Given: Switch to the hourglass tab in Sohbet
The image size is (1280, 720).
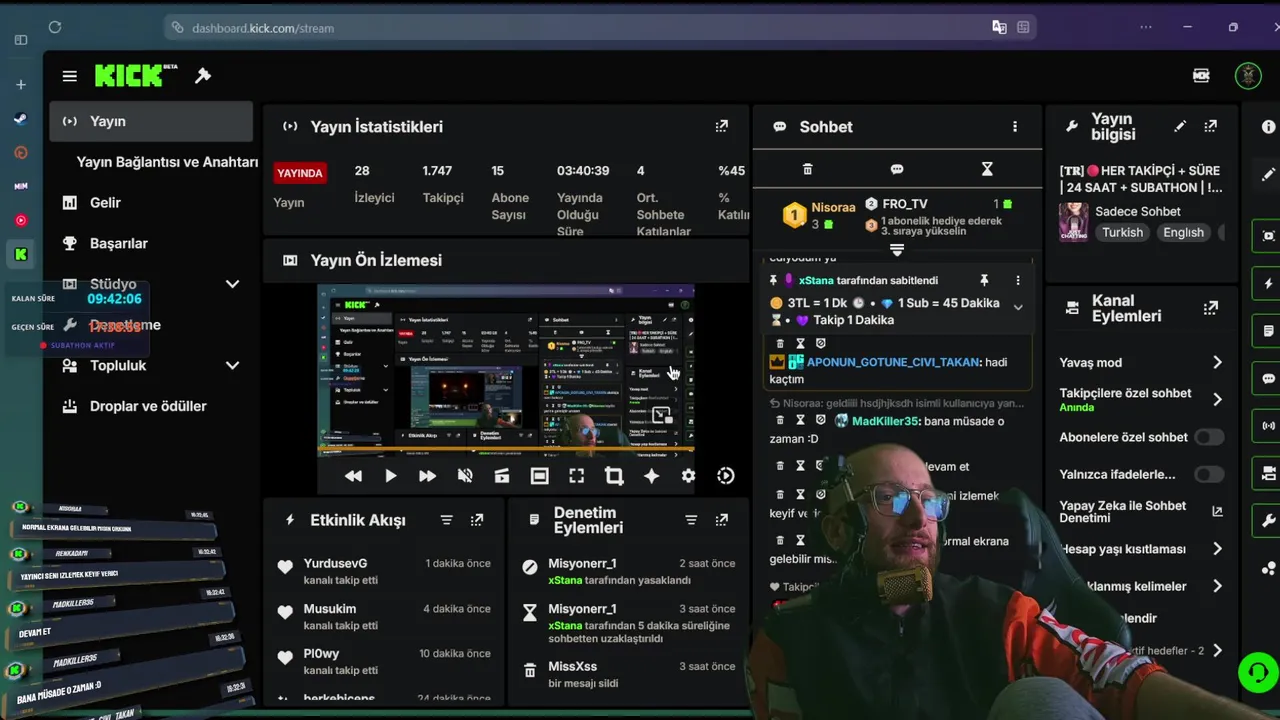Looking at the screenshot, I should (x=987, y=169).
